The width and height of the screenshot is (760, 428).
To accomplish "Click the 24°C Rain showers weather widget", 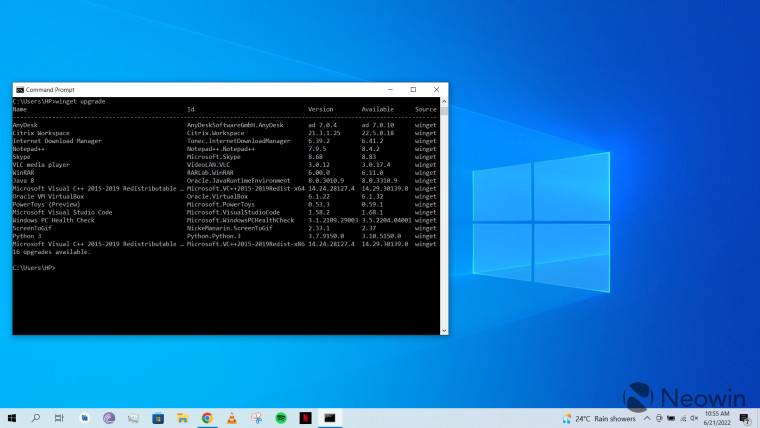I will click(598, 418).
